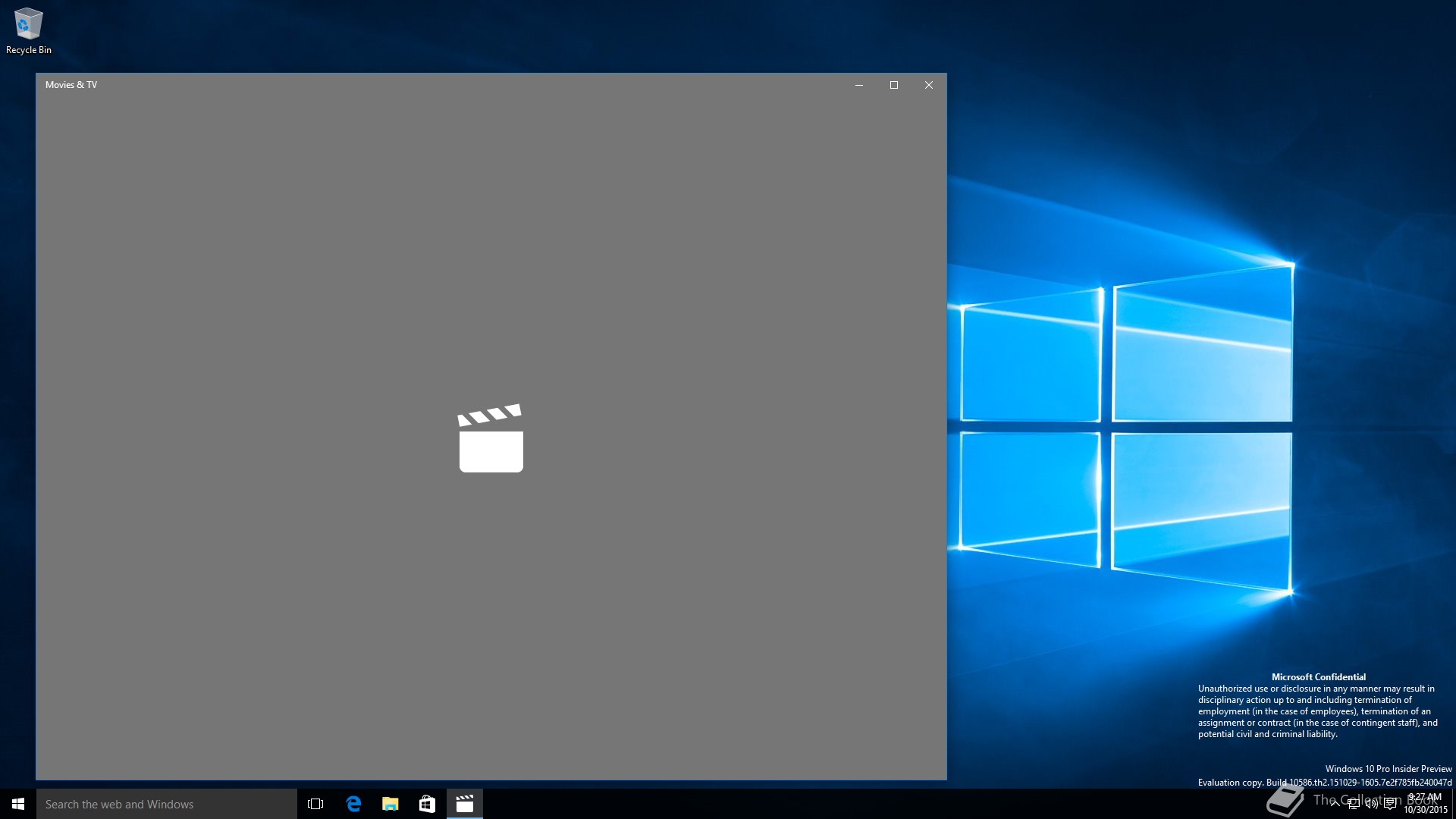1456x819 pixels.
Task: Open the Action Center notifications icon
Action: (1390, 804)
